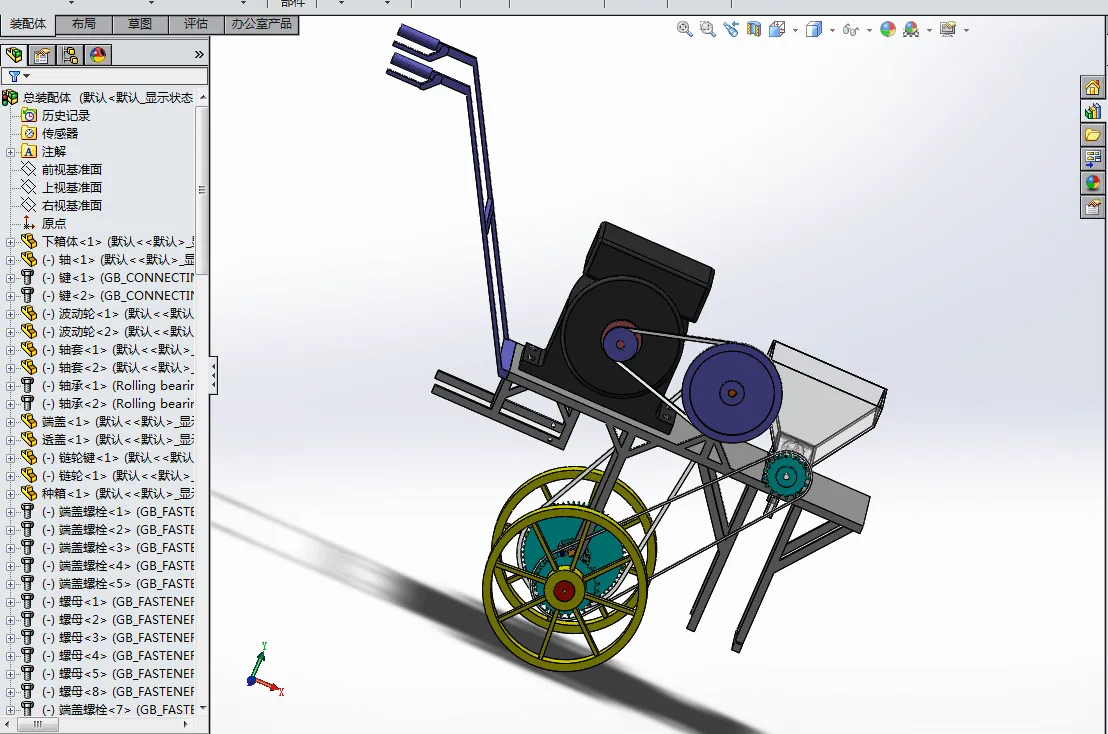The height and width of the screenshot is (734, 1108).
Task: Click the Section View icon
Action: [754, 29]
